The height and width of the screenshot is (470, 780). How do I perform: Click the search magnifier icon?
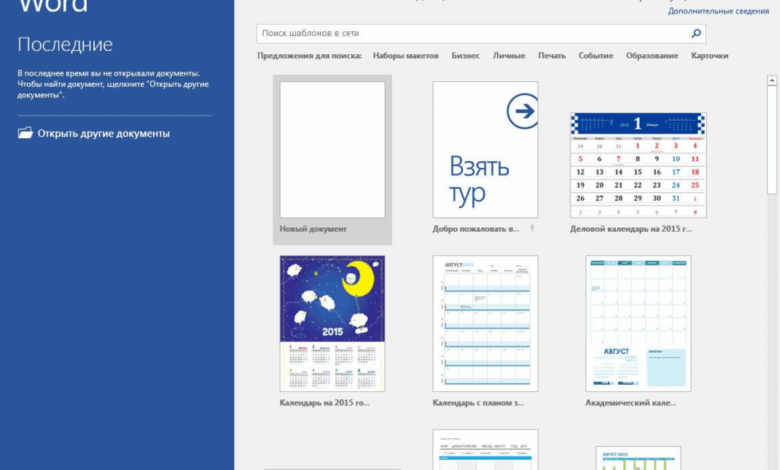pos(697,34)
